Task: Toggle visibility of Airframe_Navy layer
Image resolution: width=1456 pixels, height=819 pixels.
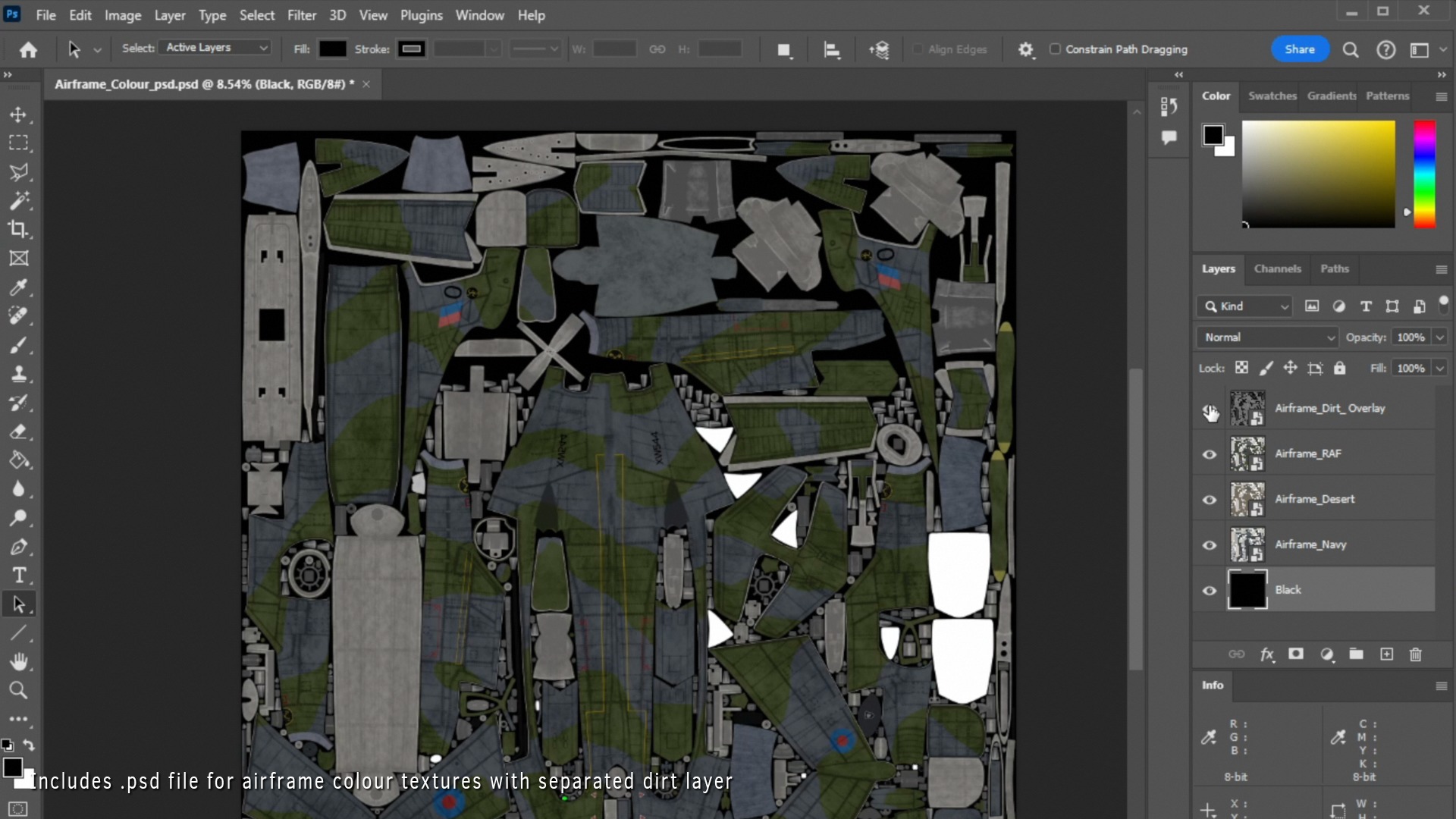Action: click(x=1210, y=545)
